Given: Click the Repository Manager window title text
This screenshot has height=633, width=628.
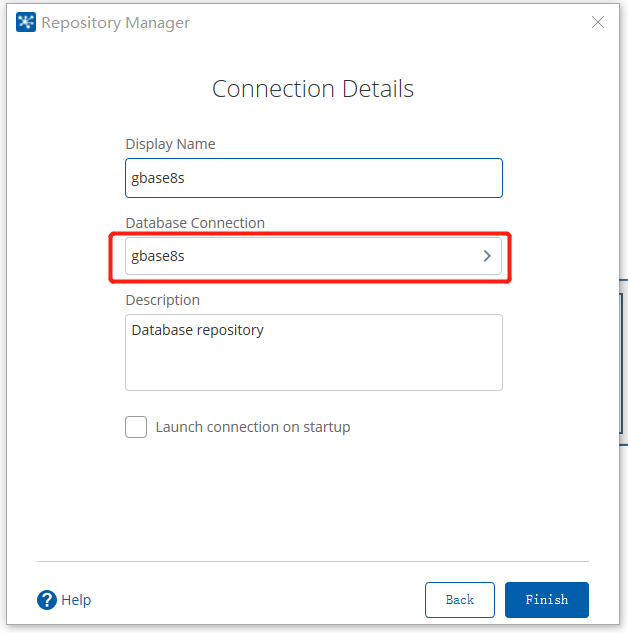Looking at the screenshot, I should point(115,22).
